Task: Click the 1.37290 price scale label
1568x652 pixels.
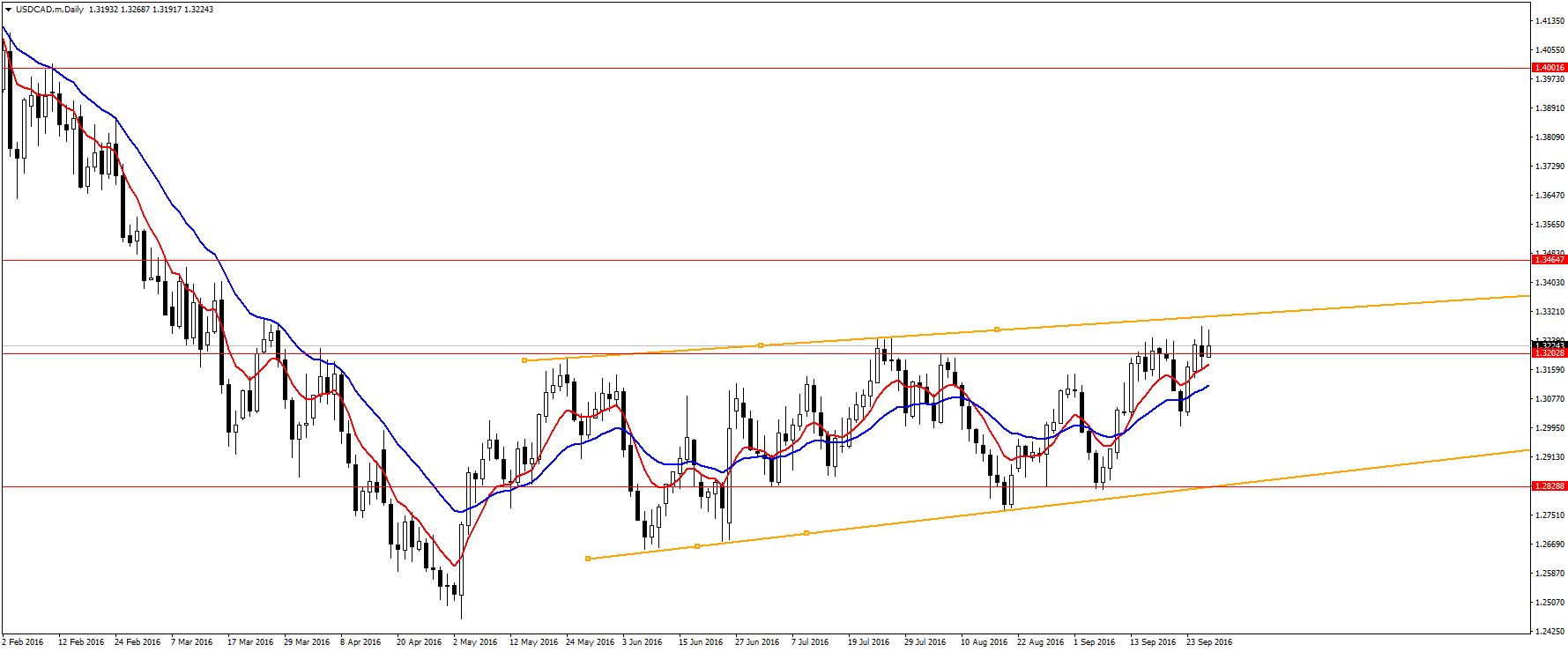Action: point(1550,167)
